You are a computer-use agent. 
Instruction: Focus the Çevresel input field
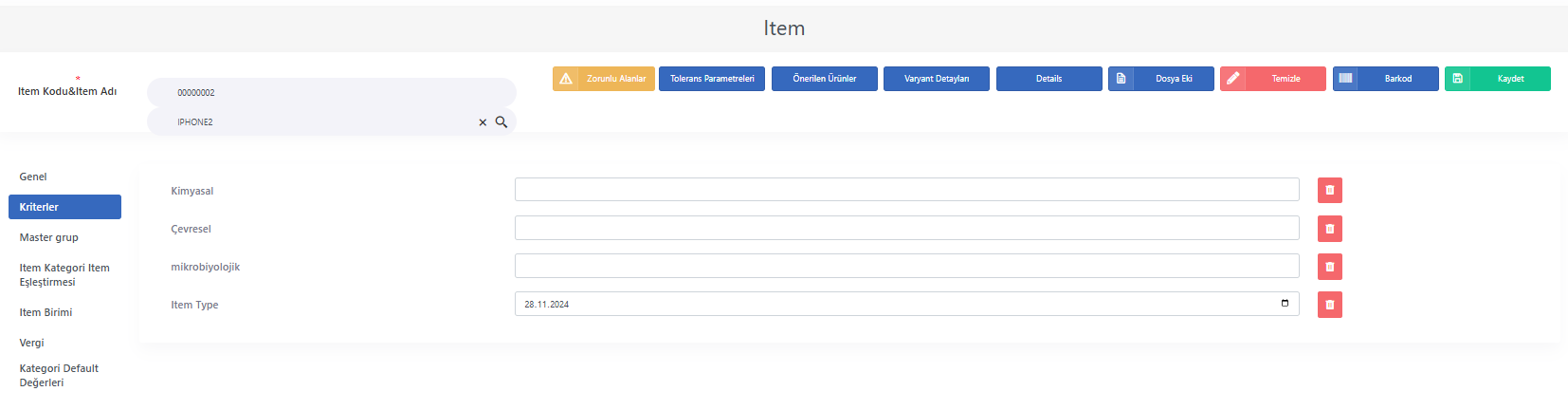(907, 228)
